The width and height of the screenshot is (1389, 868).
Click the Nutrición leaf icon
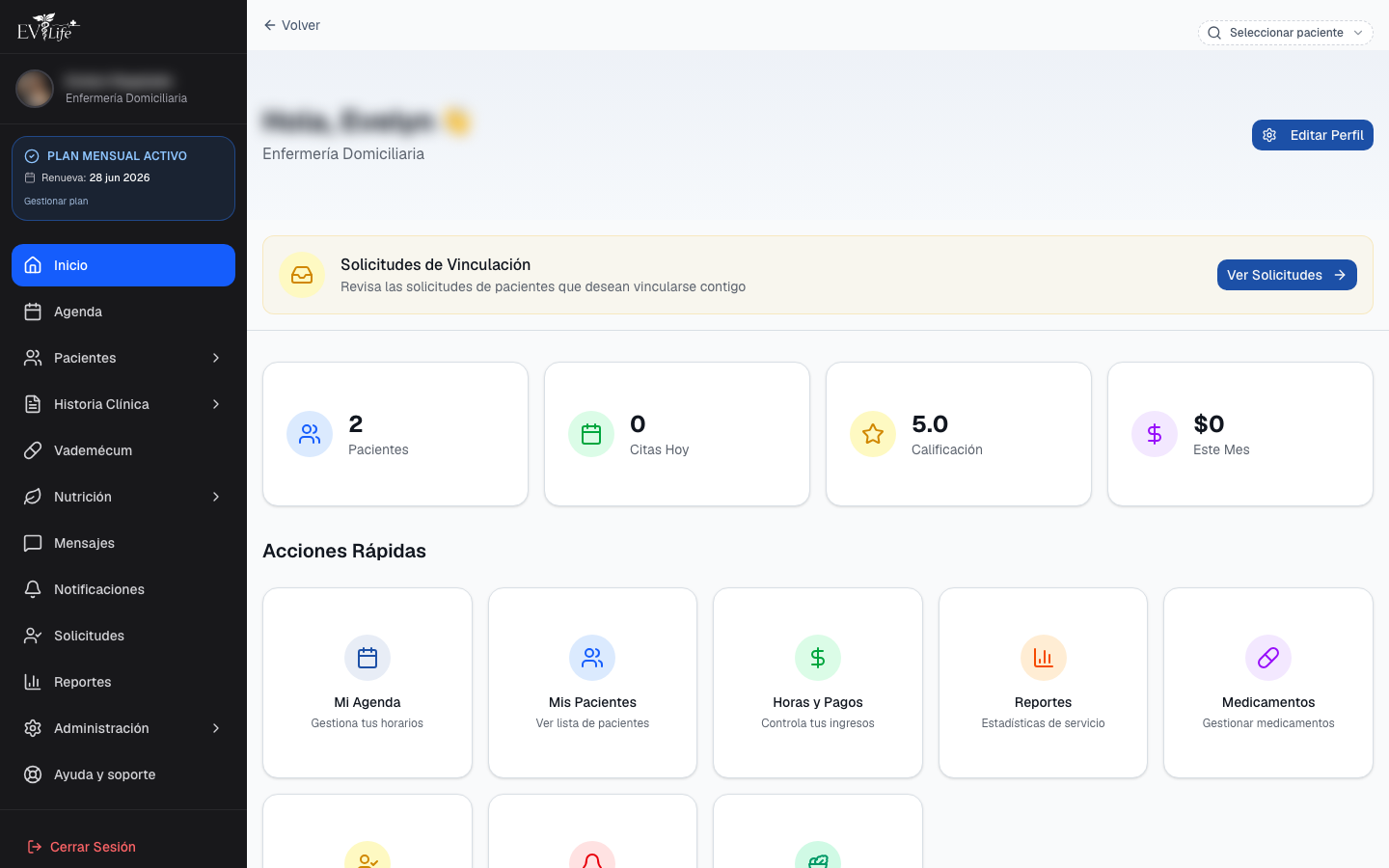click(x=33, y=497)
